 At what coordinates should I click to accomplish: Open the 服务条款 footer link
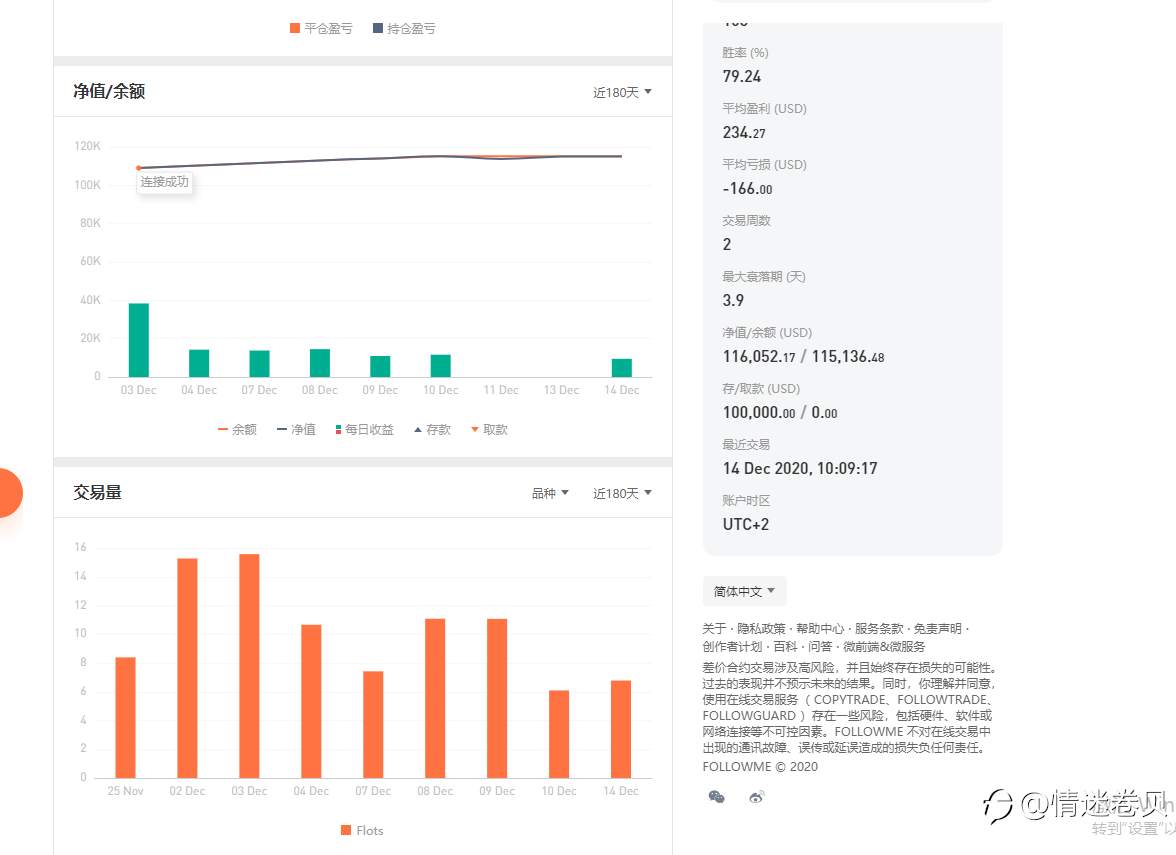[x=879, y=628]
